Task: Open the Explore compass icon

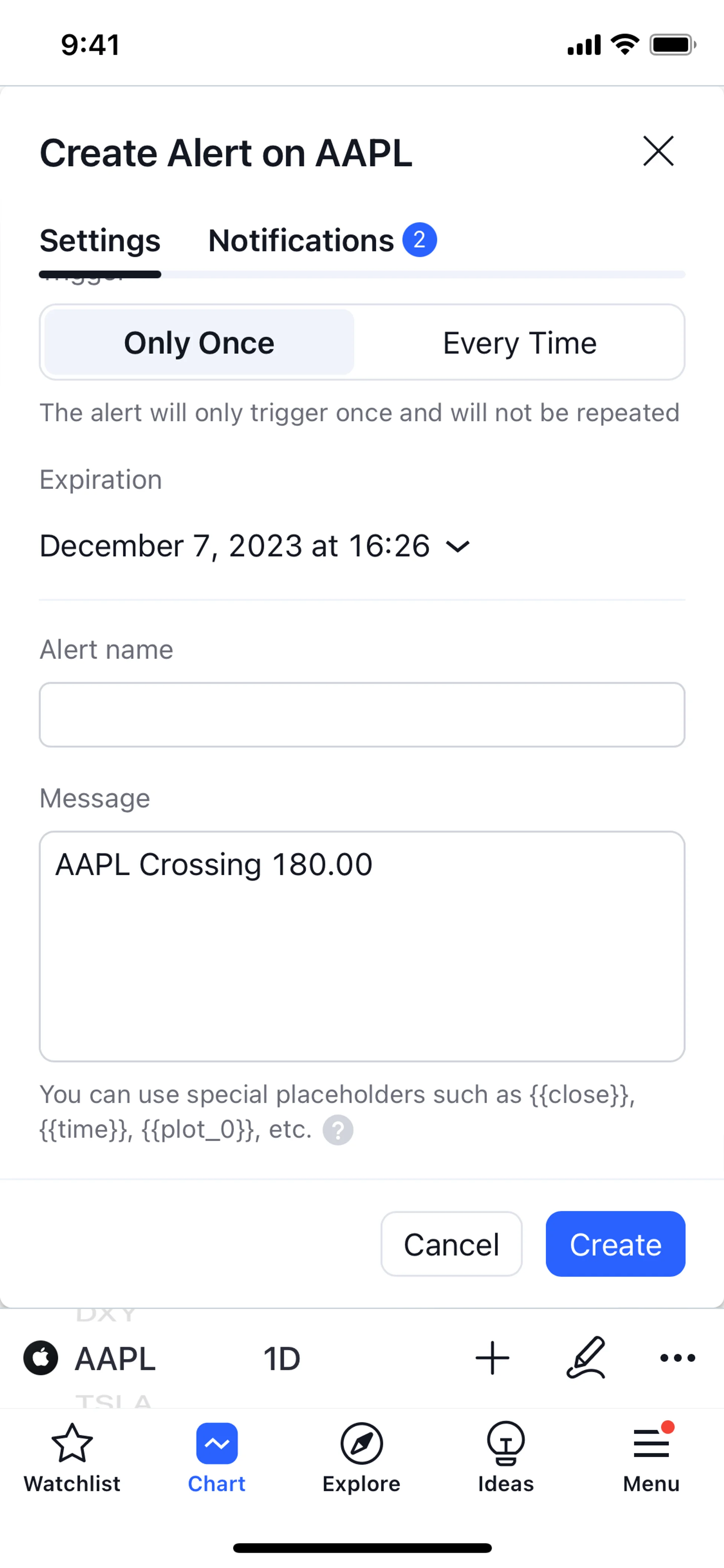Action: tap(361, 1443)
